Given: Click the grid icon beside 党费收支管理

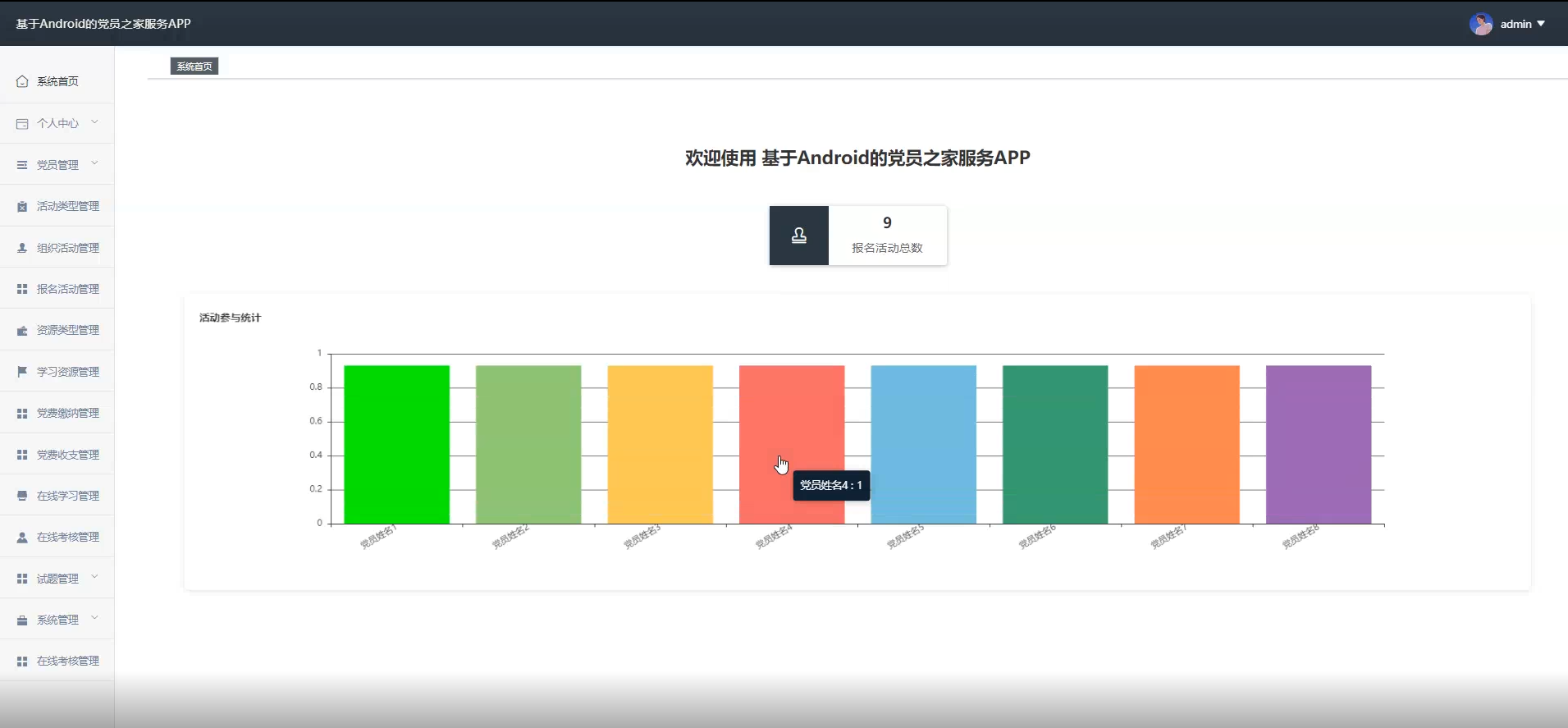Looking at the screenshot, I should [x=22, y=455].
